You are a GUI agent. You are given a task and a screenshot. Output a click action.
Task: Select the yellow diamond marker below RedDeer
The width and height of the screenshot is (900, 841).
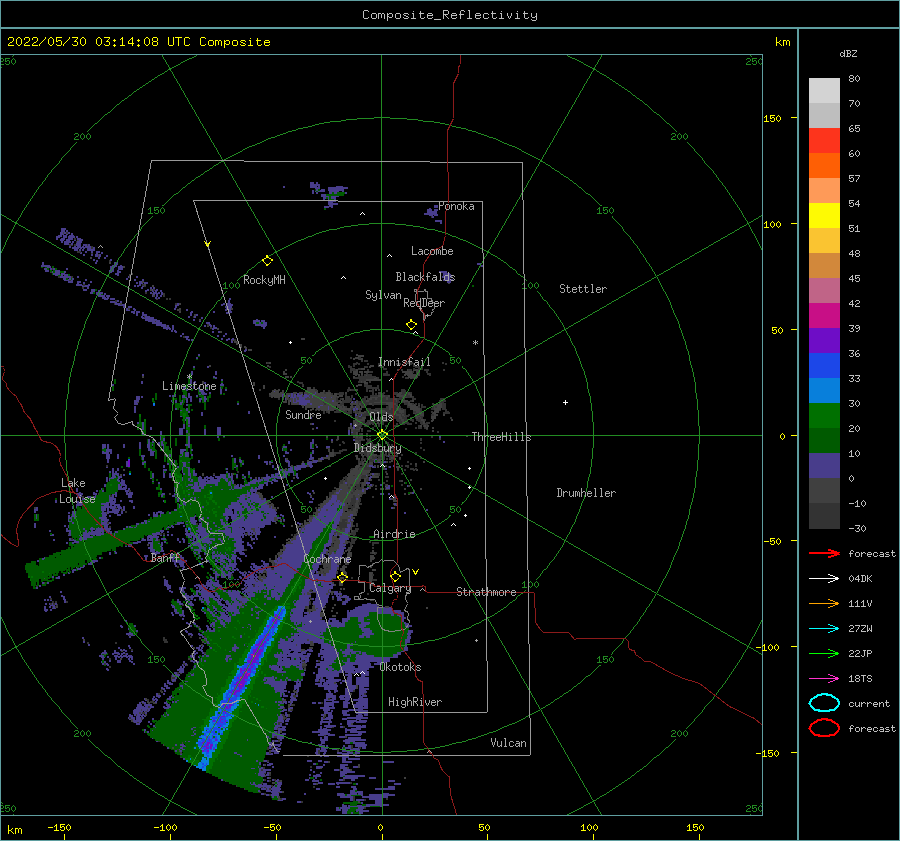(411, 325)
